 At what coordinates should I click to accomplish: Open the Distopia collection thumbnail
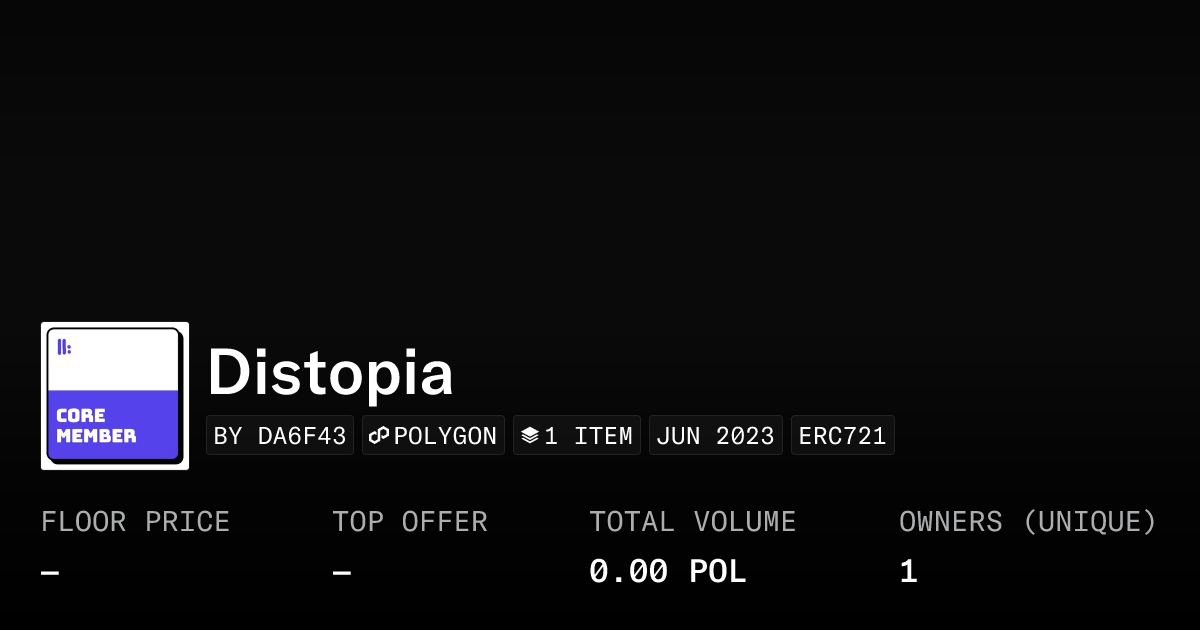coord(115,396)
